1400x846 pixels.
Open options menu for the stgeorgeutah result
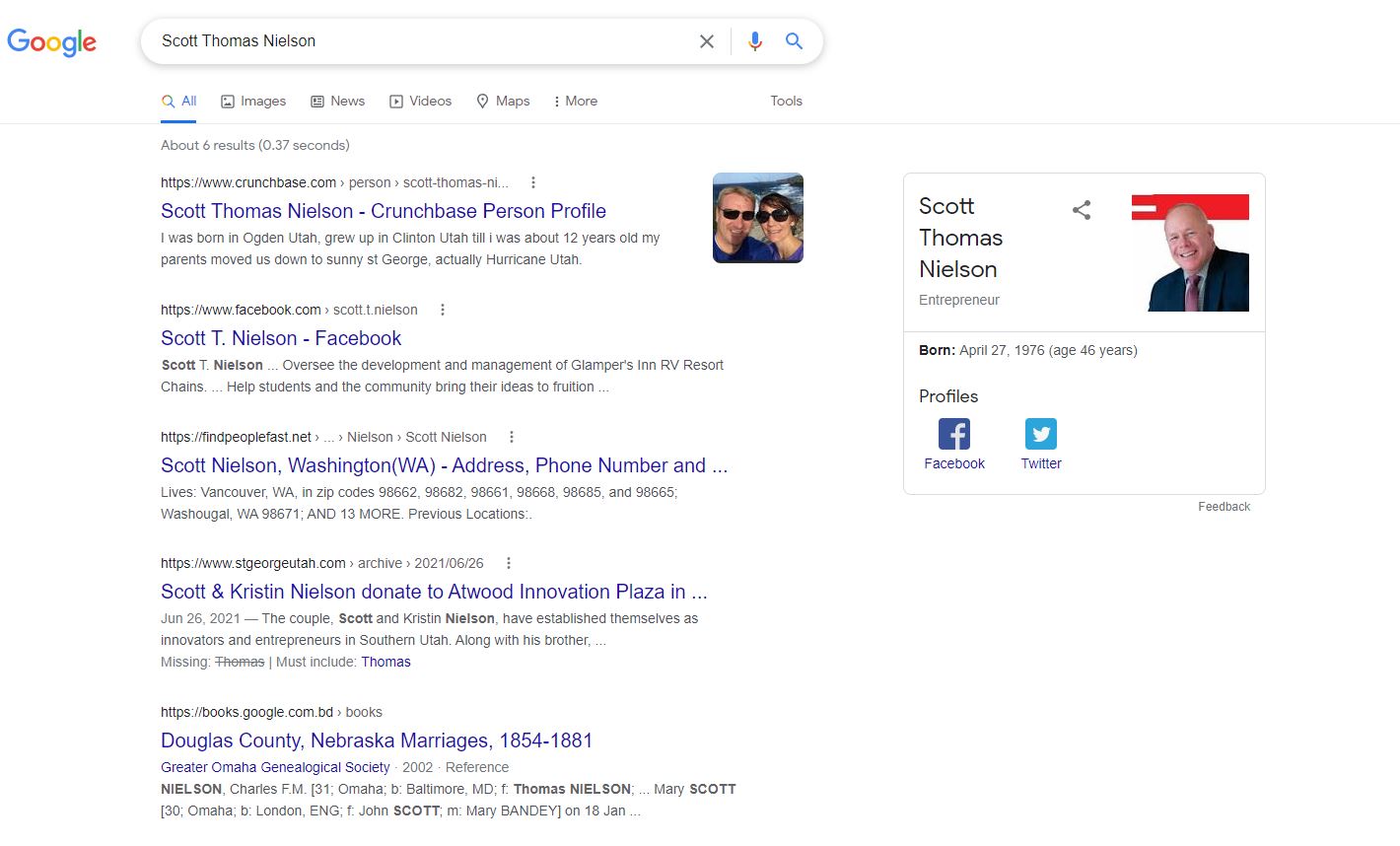click(509, 563)
